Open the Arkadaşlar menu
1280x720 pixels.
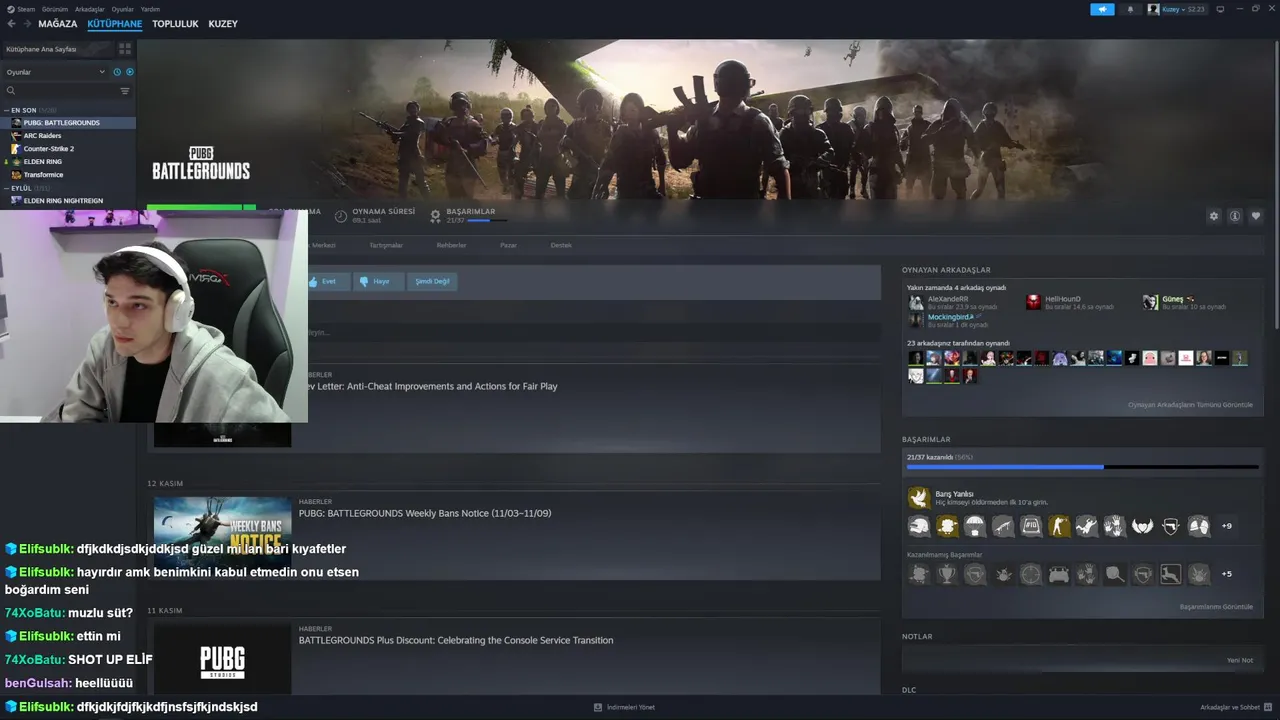point(90,9)
